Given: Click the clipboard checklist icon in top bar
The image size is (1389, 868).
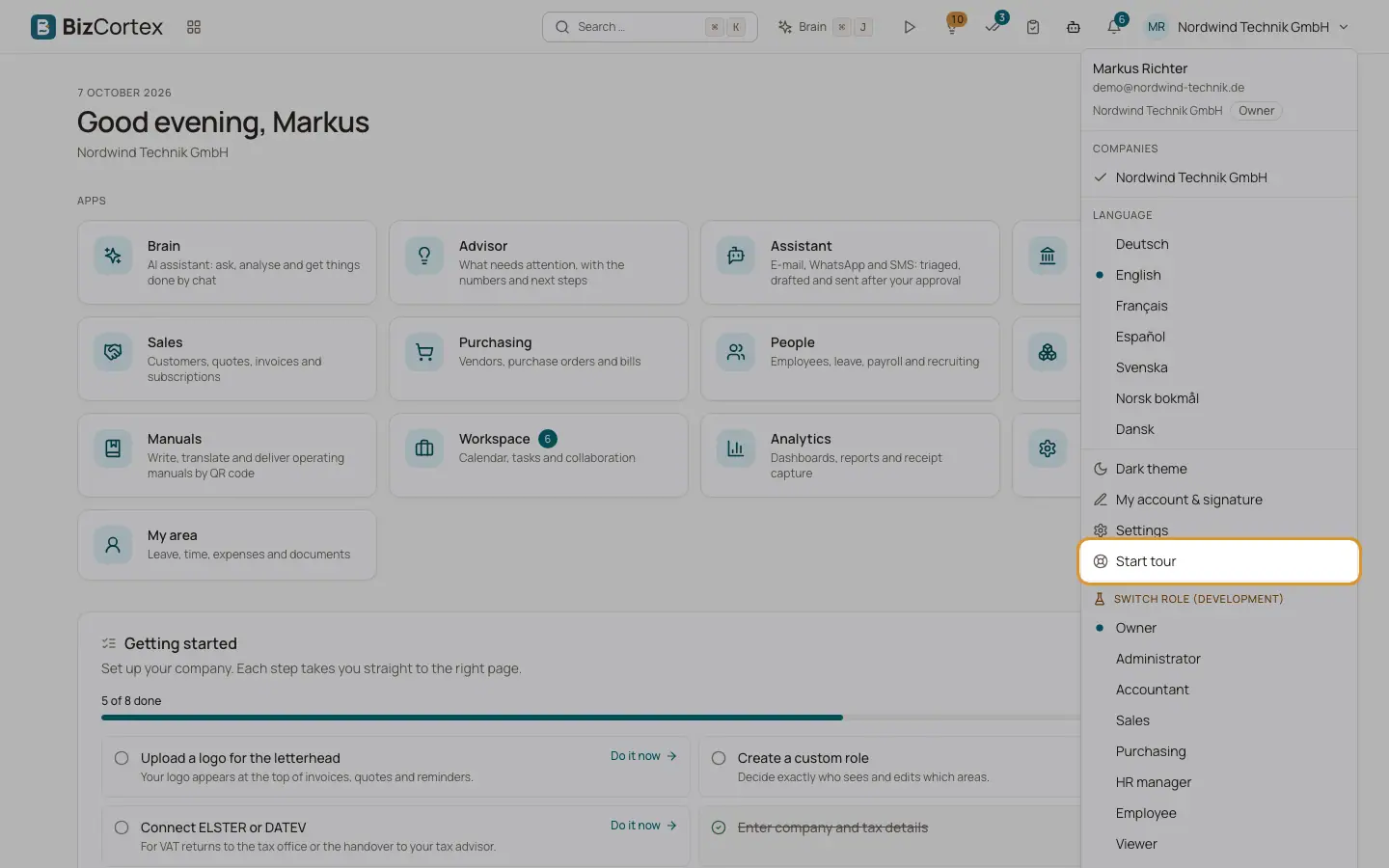Looking at the screenshot, I should point(1033,27).
